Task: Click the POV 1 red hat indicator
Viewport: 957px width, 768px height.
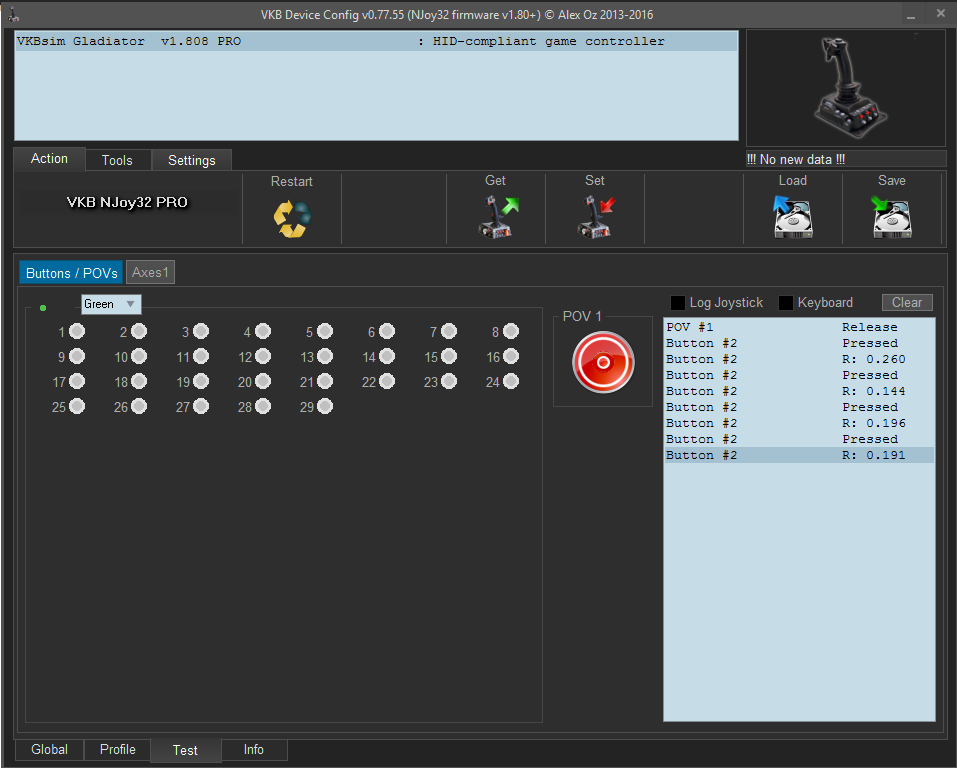Action: coord(603,363)
